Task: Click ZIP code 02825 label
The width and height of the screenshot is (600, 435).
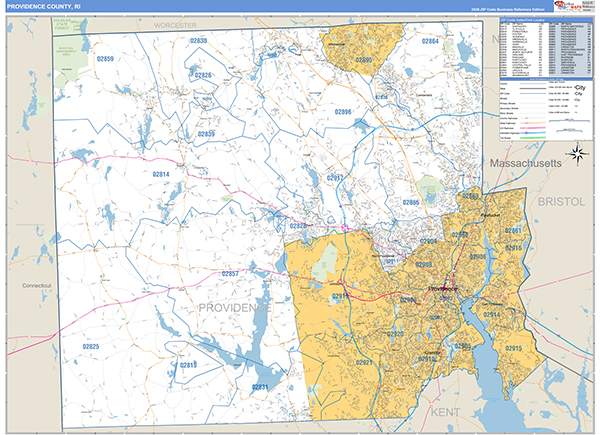Action: click(90, 346)
